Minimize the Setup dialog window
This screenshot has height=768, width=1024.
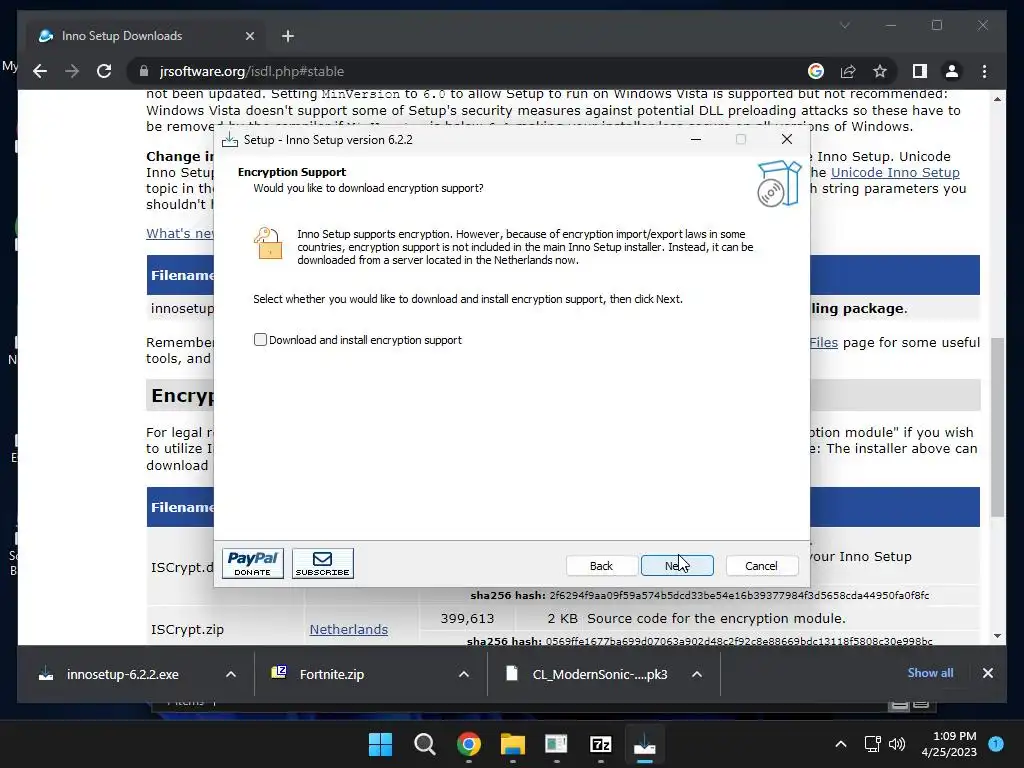tap(696, 139)
